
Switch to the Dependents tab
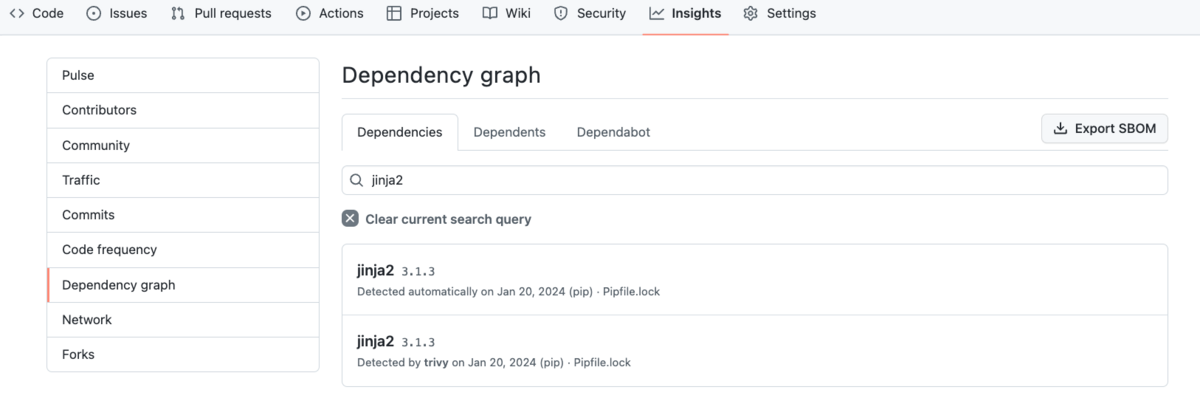click(x=510, y=132)
